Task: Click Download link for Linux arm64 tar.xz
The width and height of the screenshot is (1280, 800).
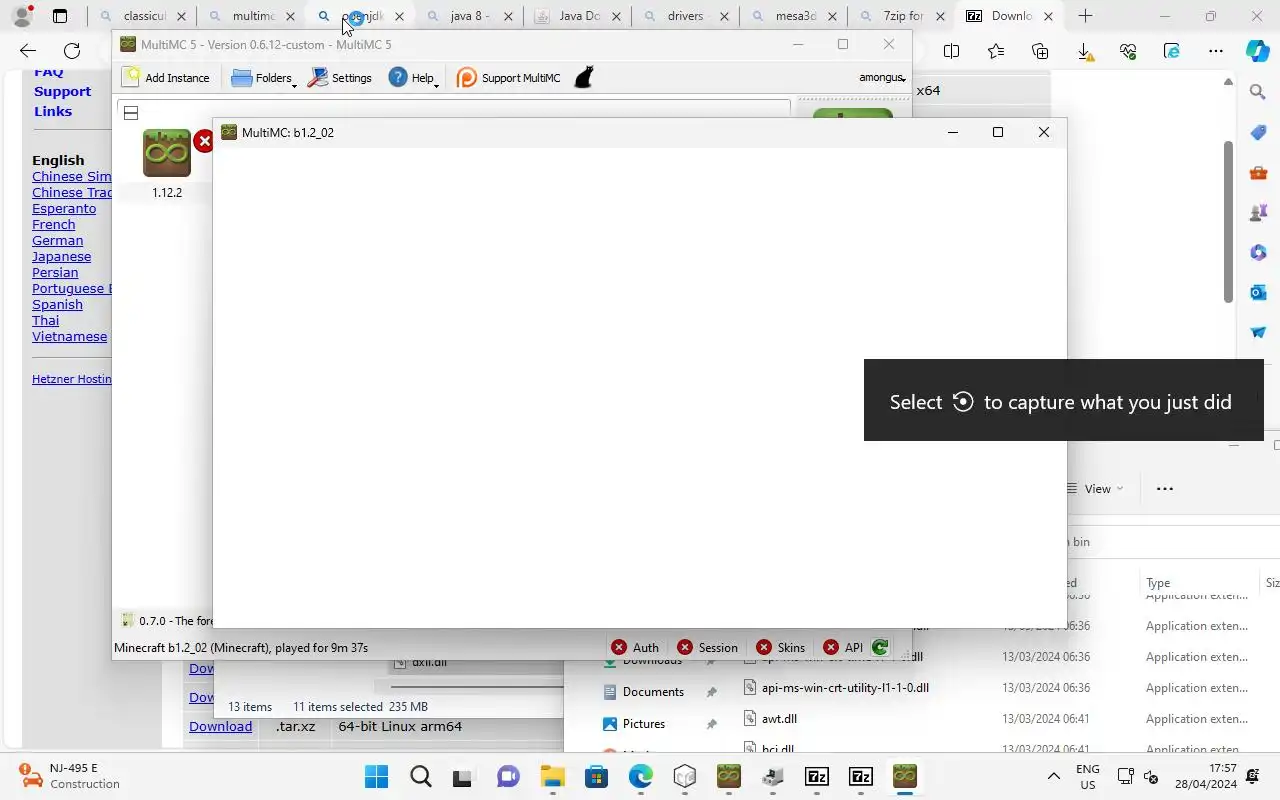Action: tap(220, 726)
